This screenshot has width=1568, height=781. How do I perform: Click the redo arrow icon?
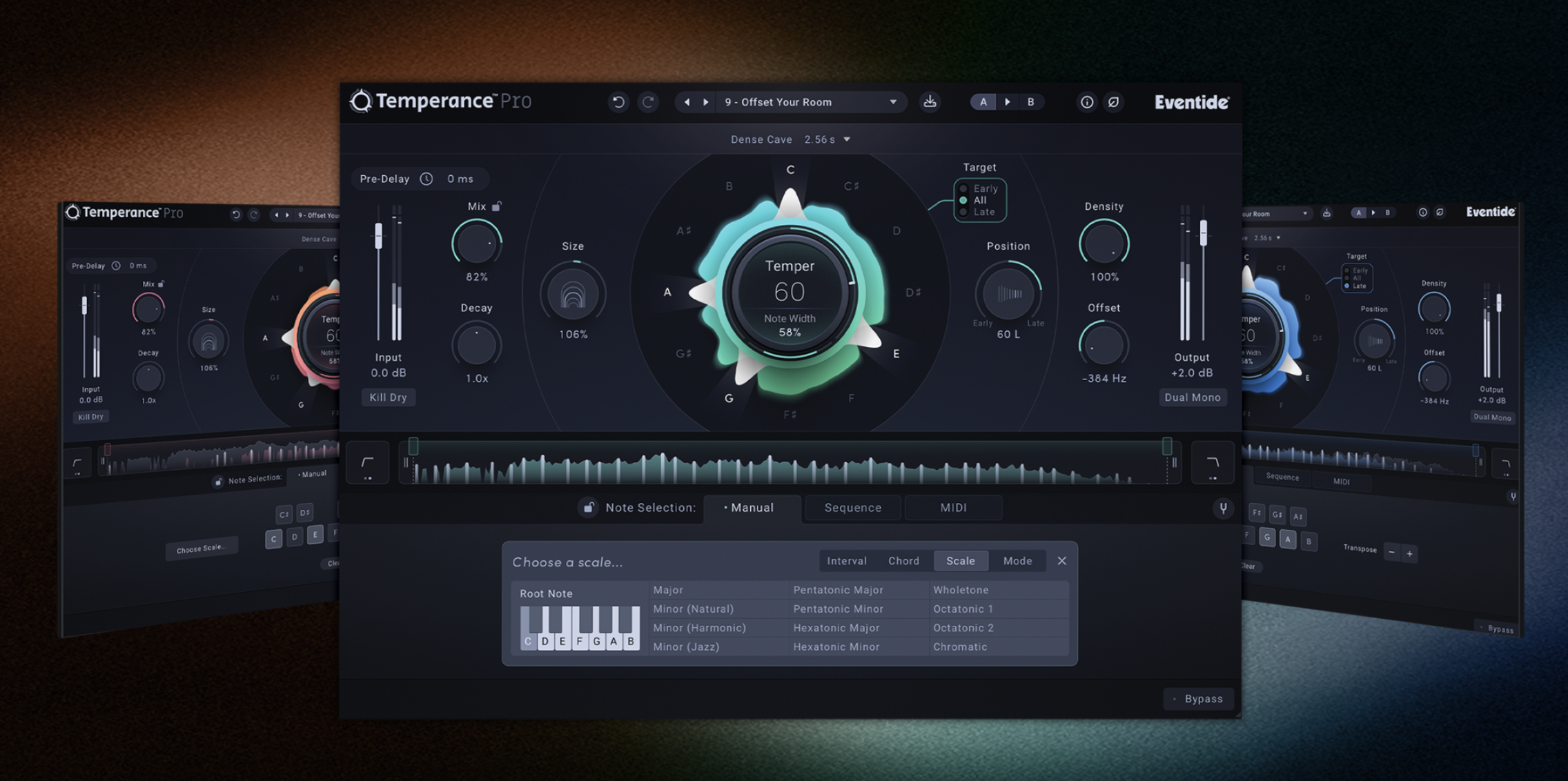click(647, 102)
